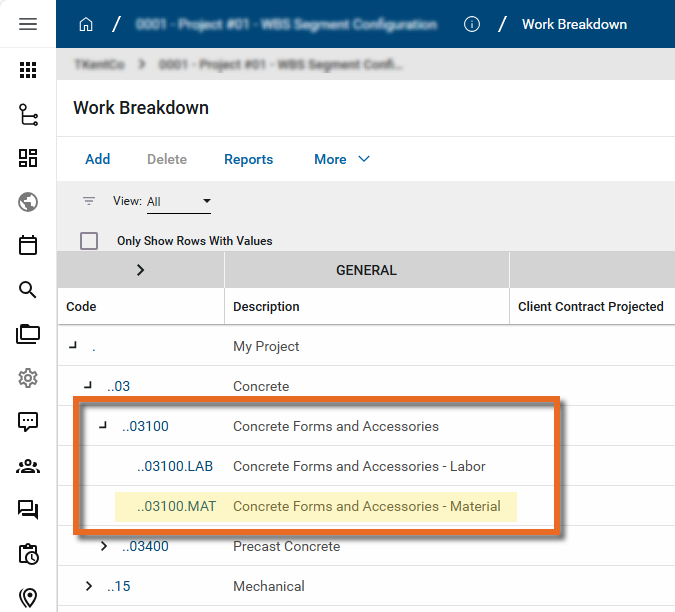The image size is (675, 612).
Task: Click the info circle icon in header
Action: (472, 24)
